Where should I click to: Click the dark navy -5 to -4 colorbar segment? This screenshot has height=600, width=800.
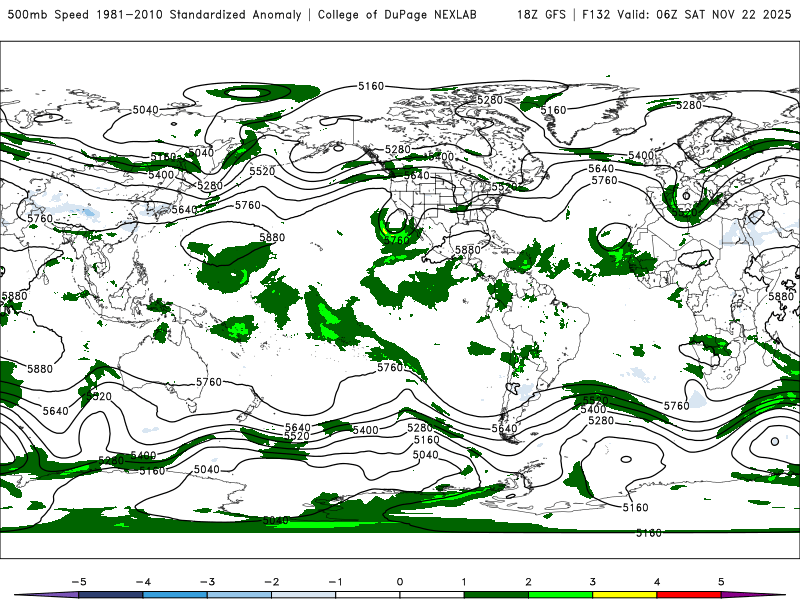tap(111, 595)
